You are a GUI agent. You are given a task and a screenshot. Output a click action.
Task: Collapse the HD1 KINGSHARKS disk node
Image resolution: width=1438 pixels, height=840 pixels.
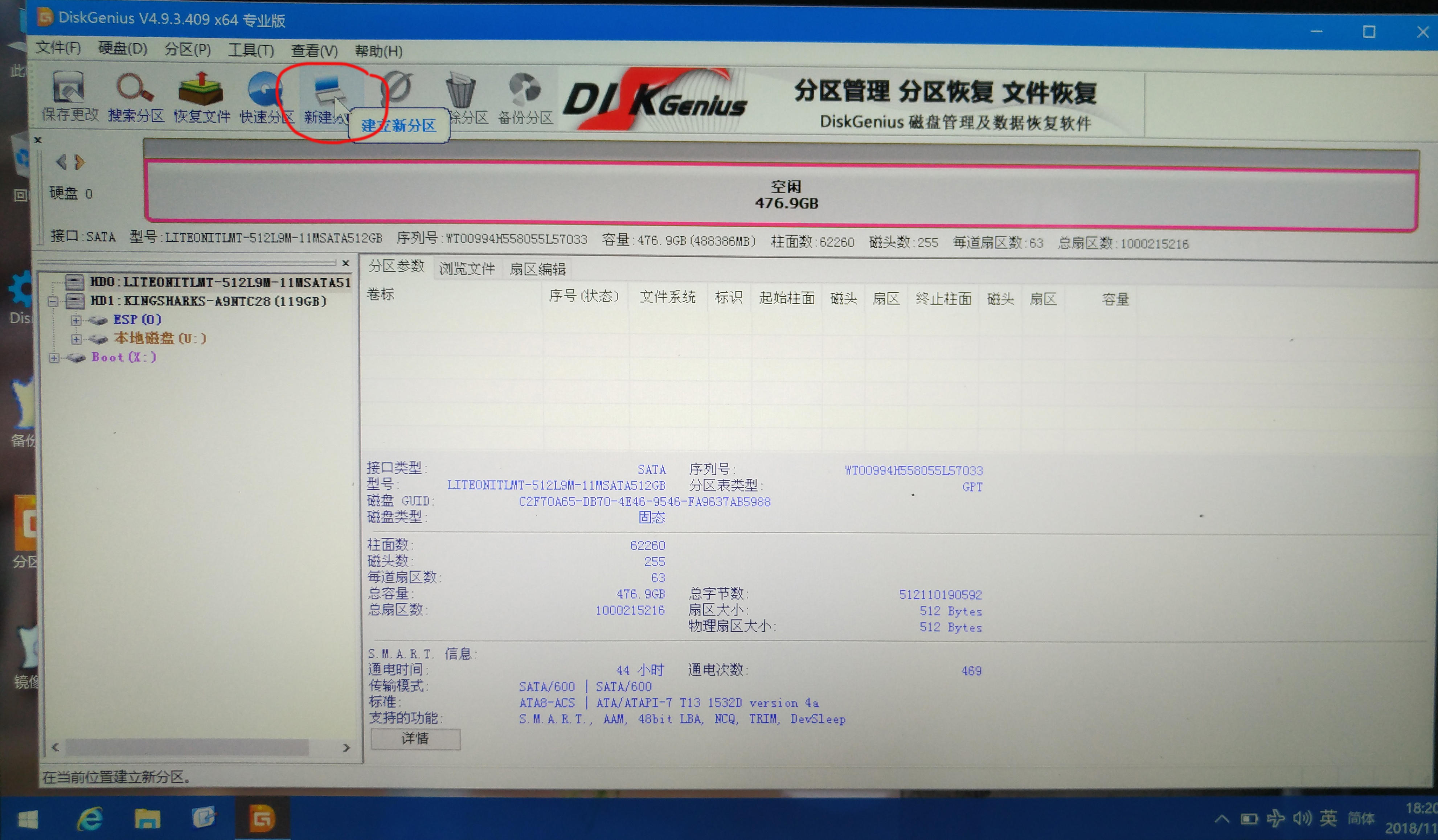[54, 302]
